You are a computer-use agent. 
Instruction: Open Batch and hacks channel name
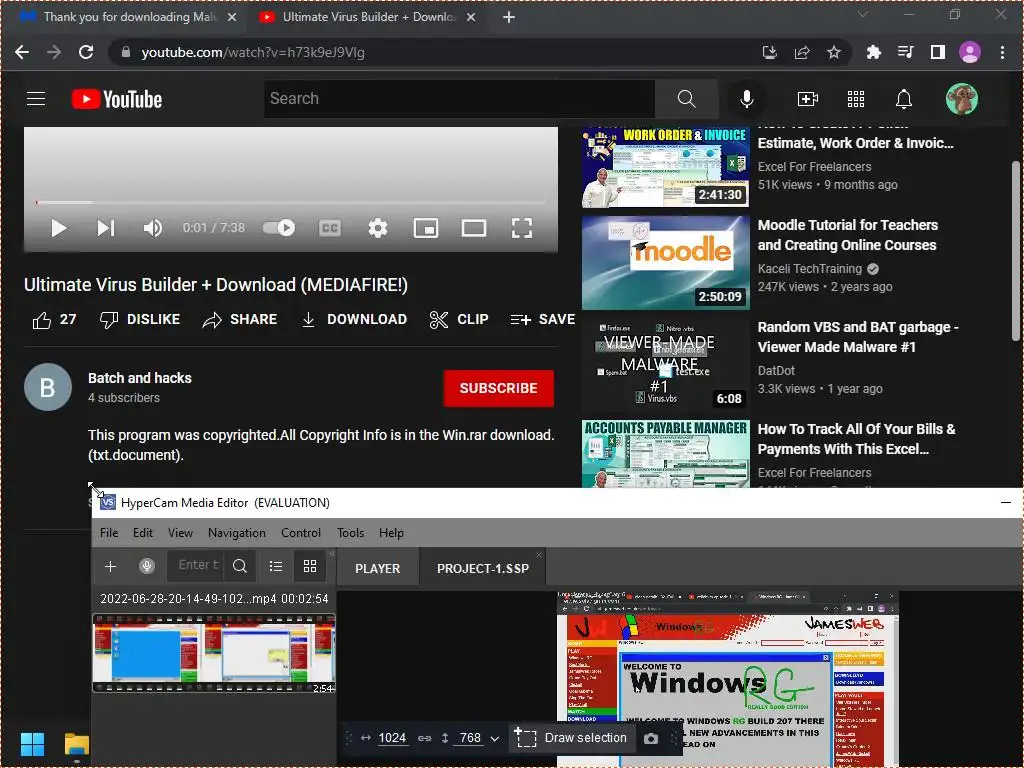[x=140, y=378]
